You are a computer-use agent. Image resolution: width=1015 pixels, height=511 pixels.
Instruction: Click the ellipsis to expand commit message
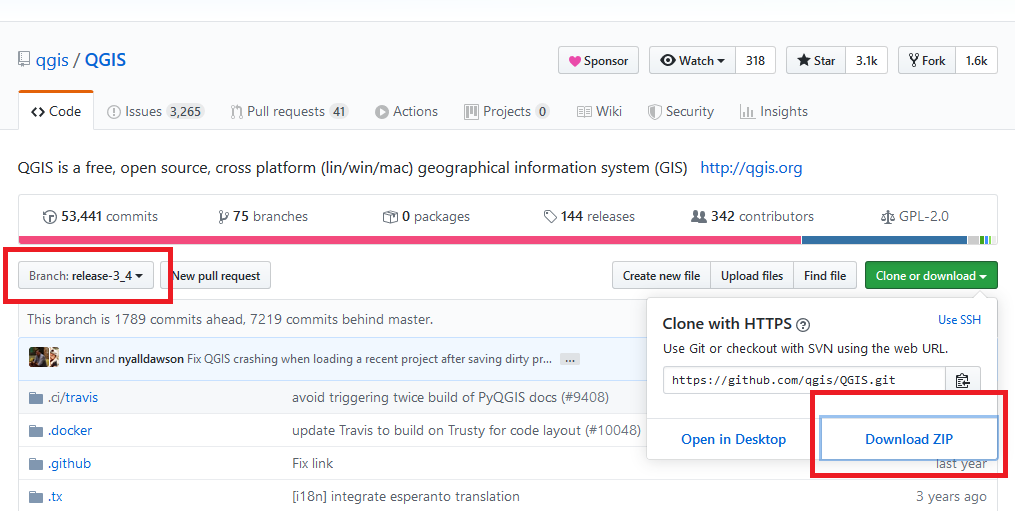(569, 358)
